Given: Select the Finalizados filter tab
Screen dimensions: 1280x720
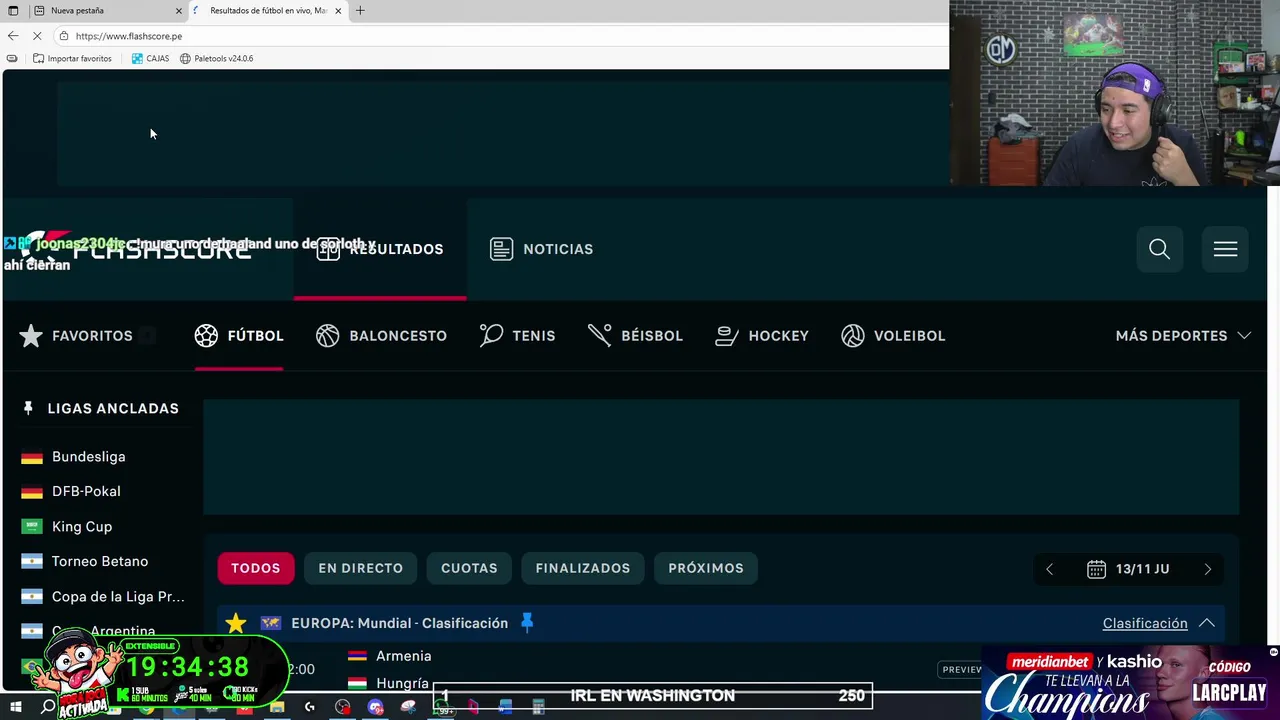Looking at the screenshot, I should pos(583,568).
